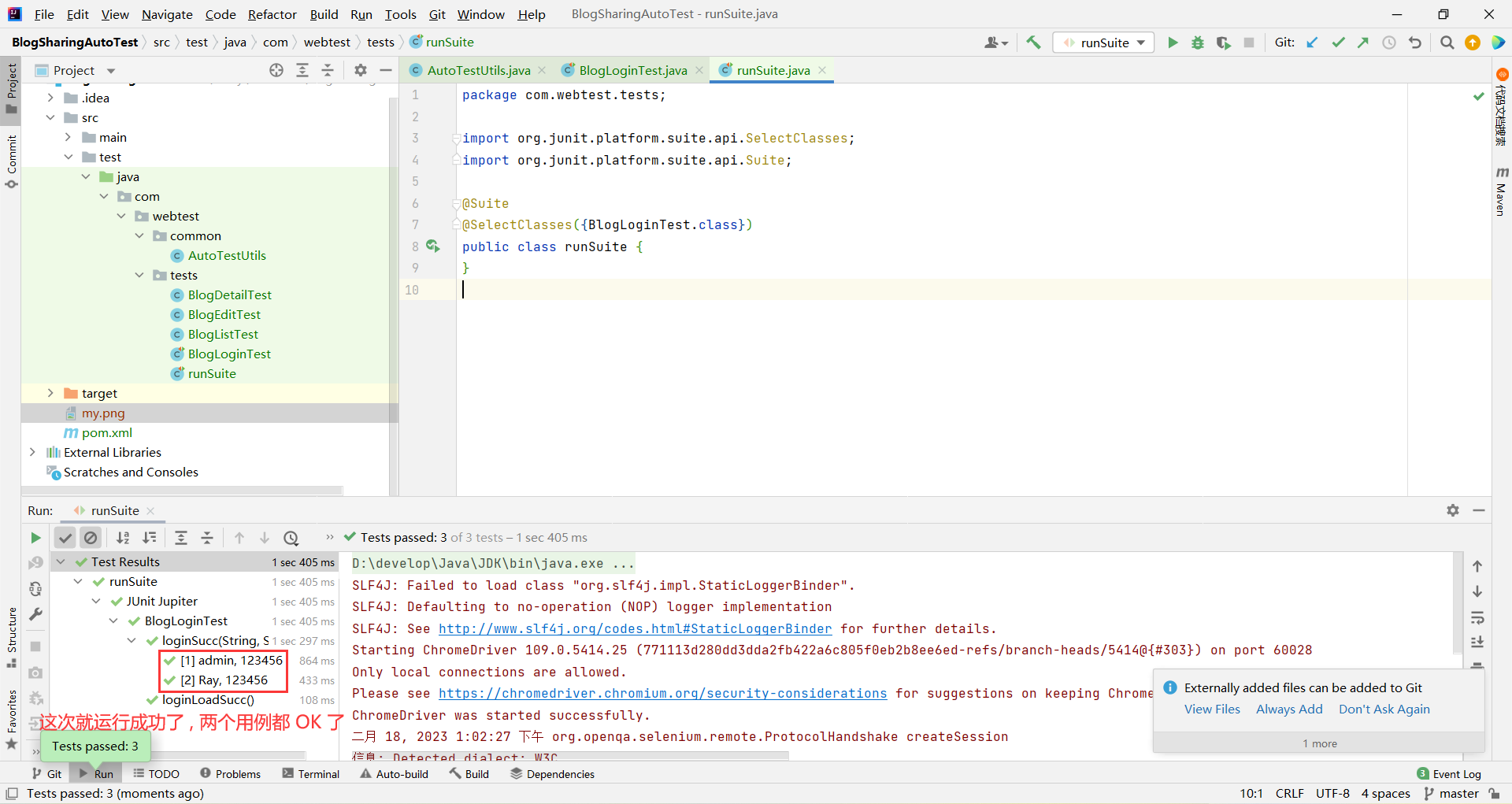The image size is (1512, 804).
Task: Select pom.xml file in tree
Action: point(106,432)
